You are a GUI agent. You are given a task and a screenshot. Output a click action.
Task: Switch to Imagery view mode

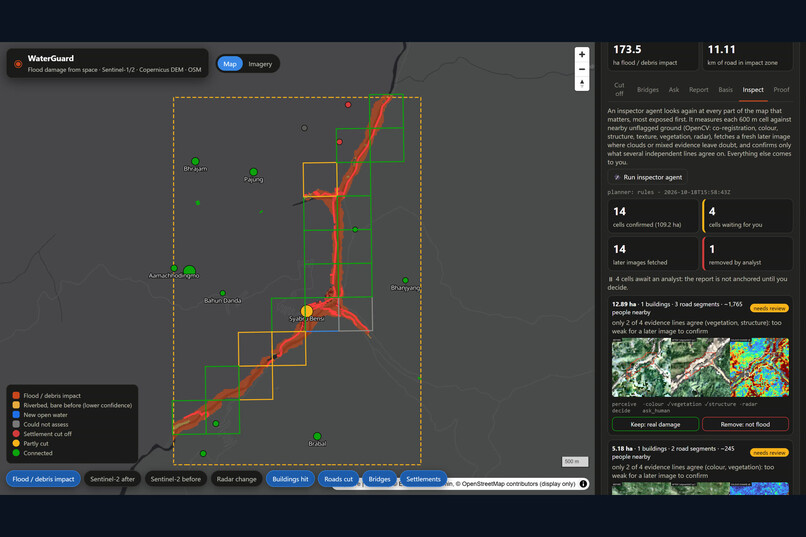pyautogui.click(x=260, y=64)
